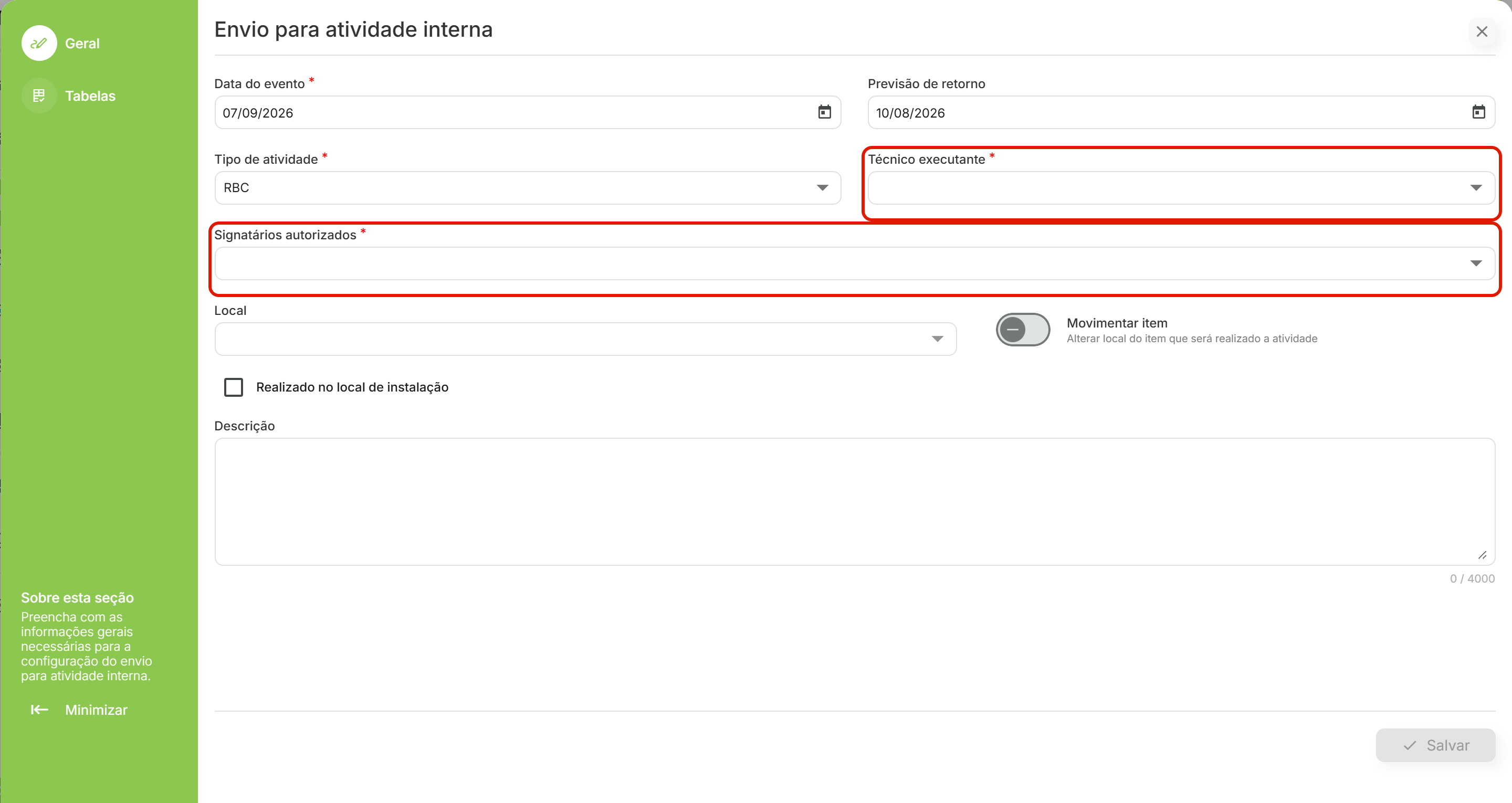Image resolution: width=1512 pixels, height=803 pixels.
Task: Grab the Descrição textarea resize handle
Action: (x=1482, y=555)
